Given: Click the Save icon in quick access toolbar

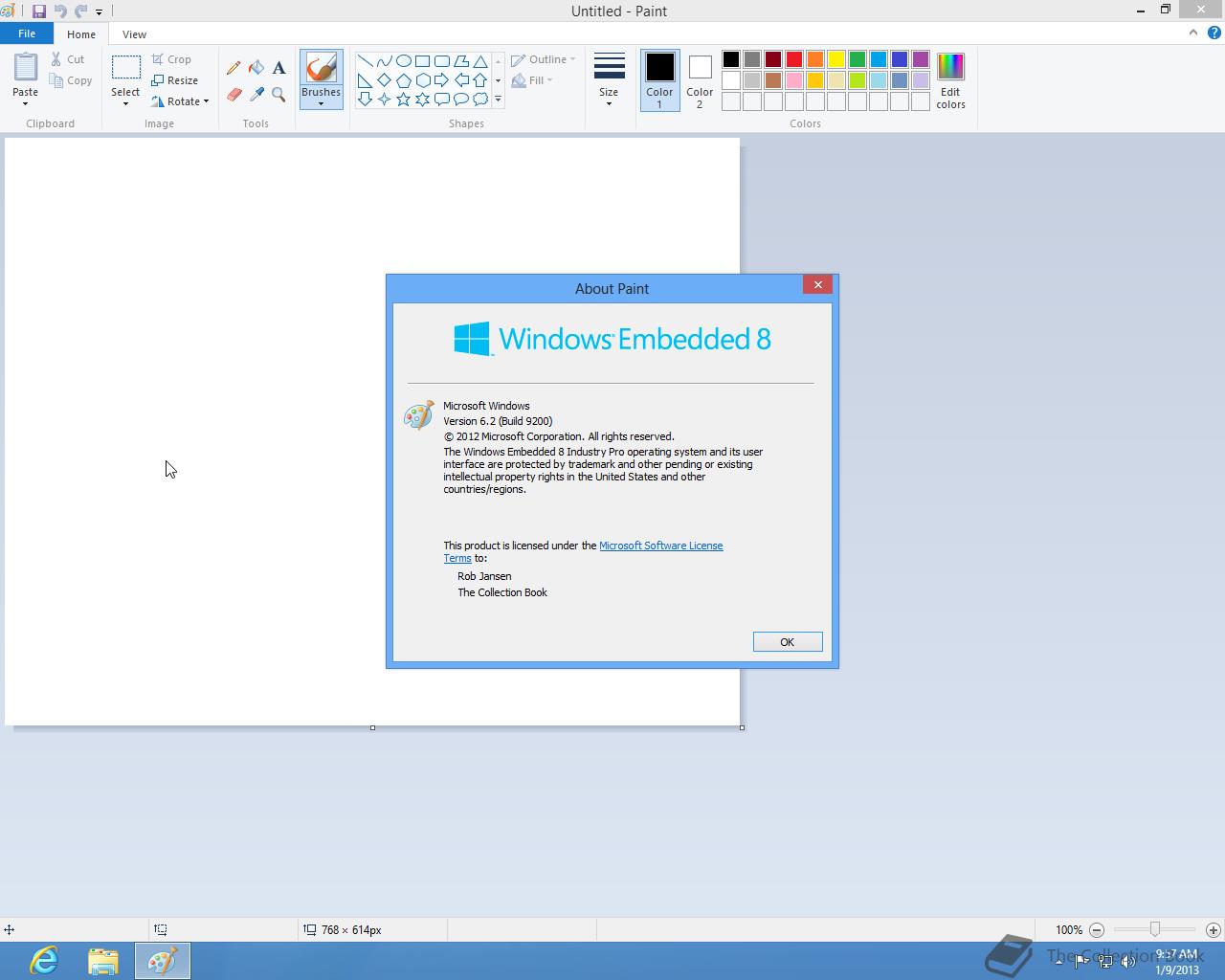Looking at the screenshot, I should (39, 11).
